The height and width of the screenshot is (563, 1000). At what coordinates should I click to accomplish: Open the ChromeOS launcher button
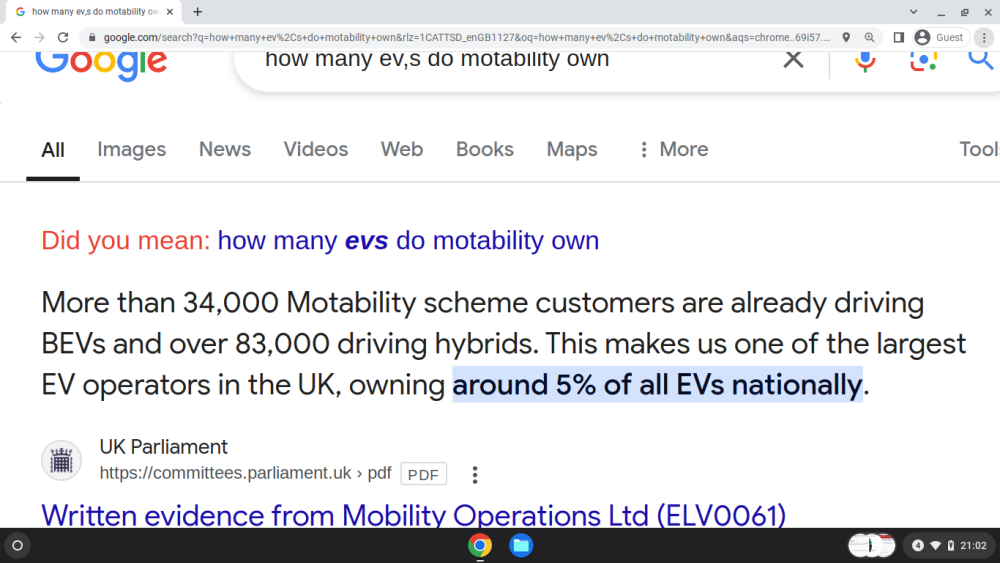[x=18, y=546]
